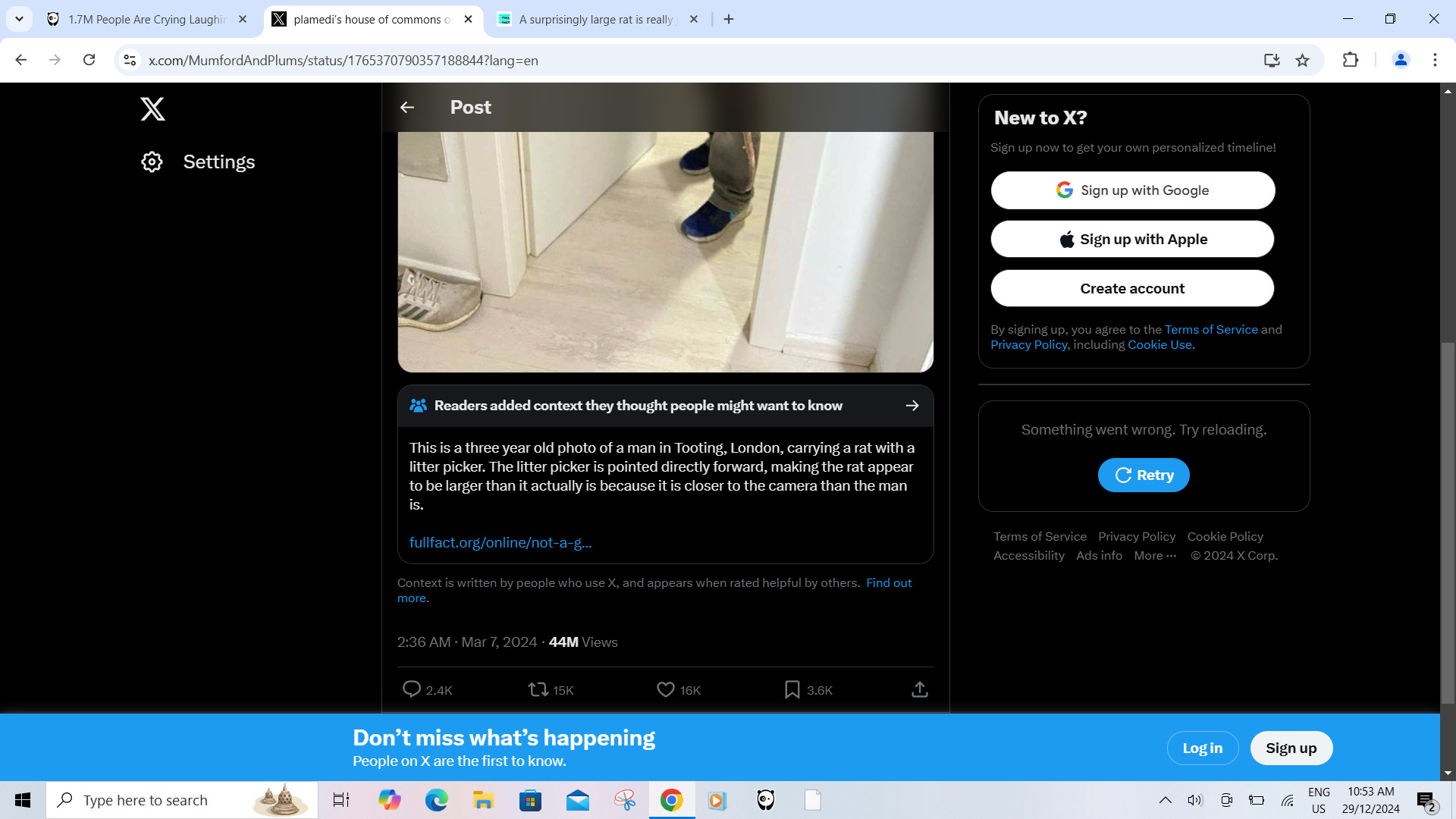
Task: Click the share upload icon
Action: [x=920, y=689]
